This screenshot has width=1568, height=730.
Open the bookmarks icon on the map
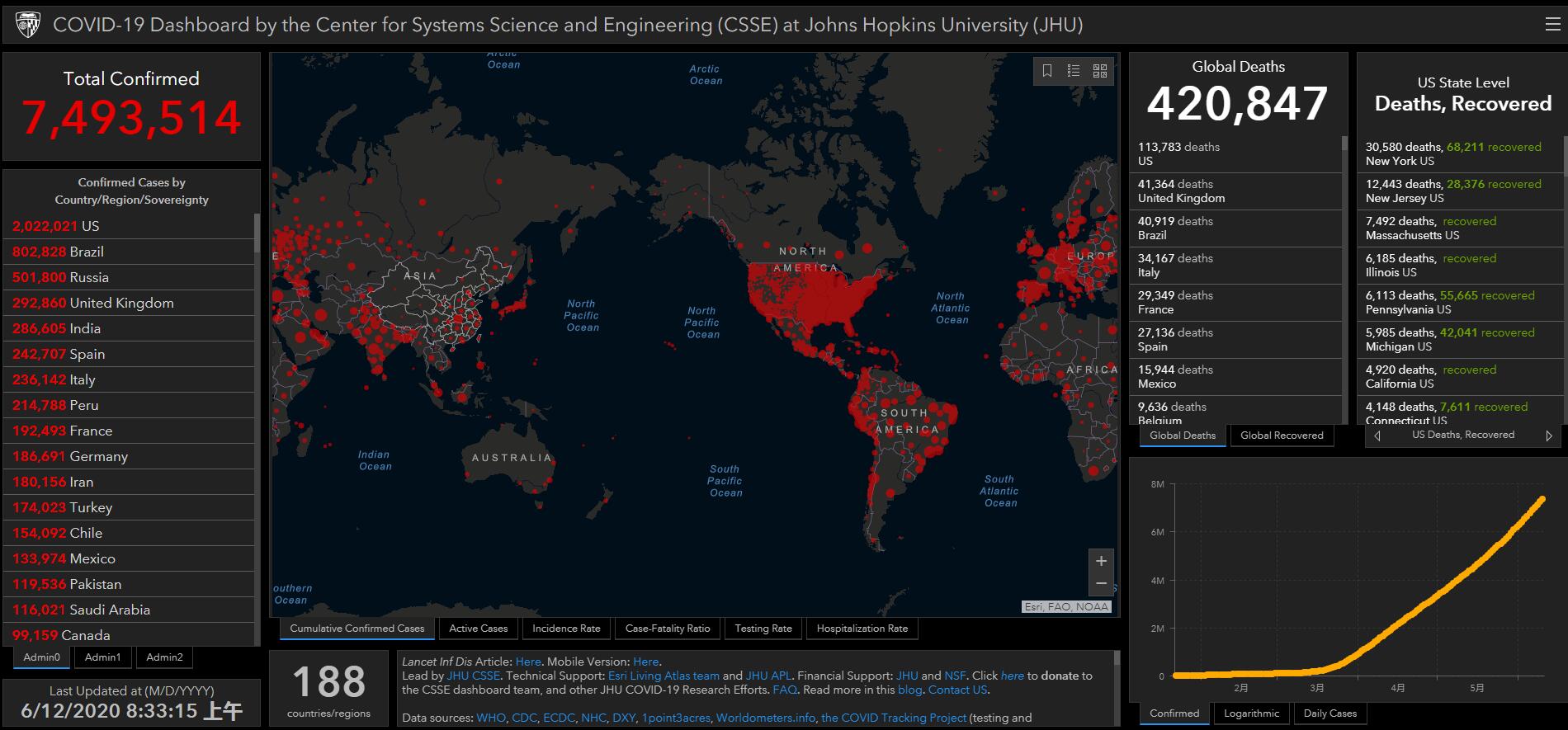1047,71
